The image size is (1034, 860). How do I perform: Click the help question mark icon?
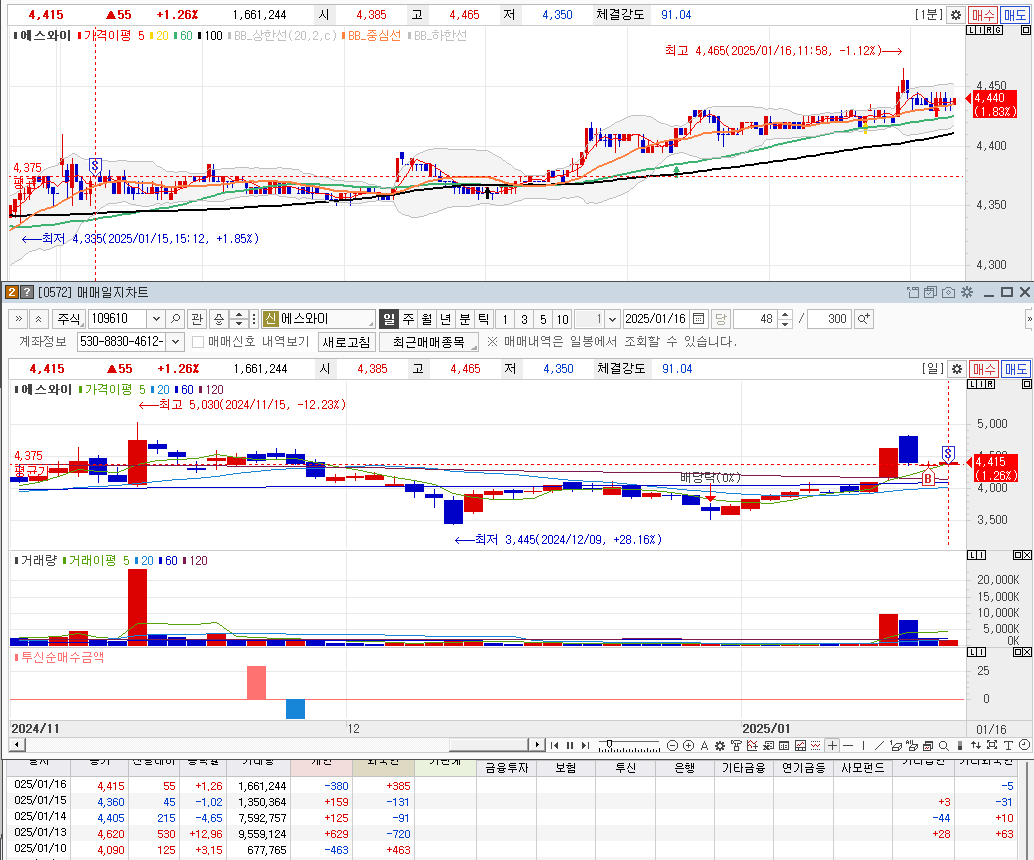pyautogui.click(x=27, y=292)
